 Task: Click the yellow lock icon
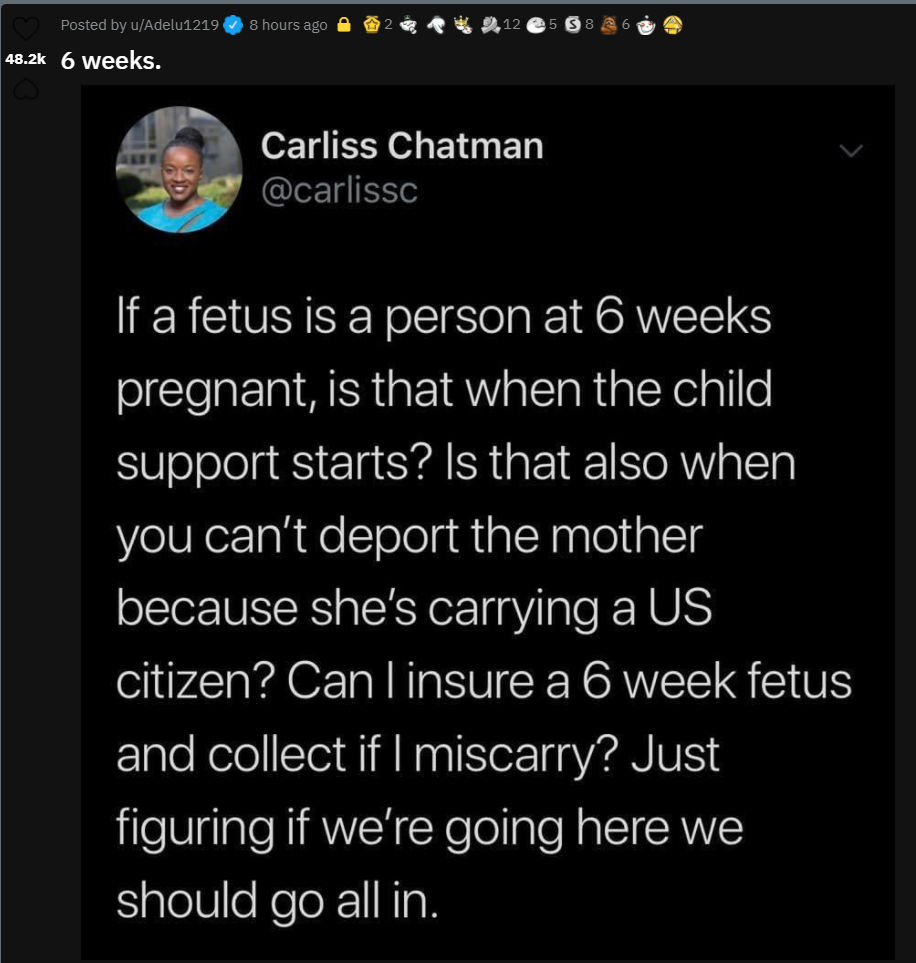click(345, 25)
